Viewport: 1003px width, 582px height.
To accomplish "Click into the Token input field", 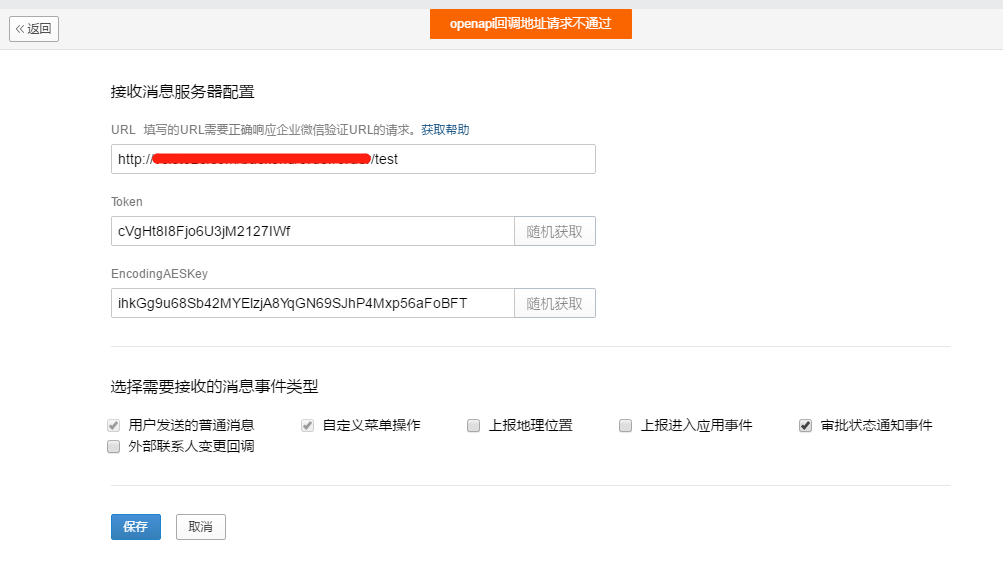I will (x=313, y=231).
